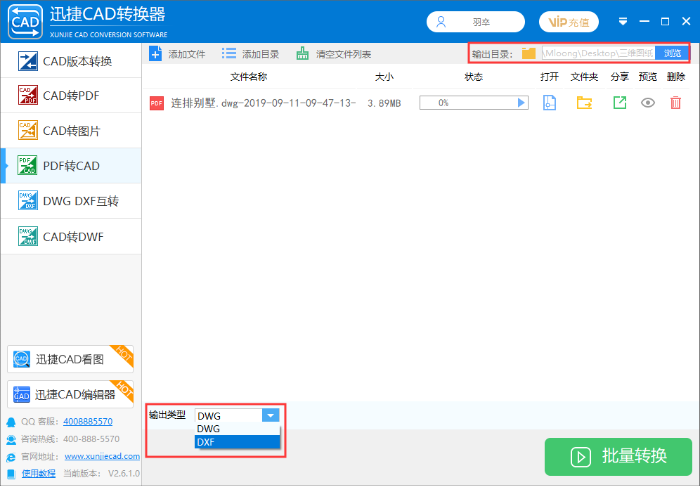Click the output directory folder icon
This screenshot has height=486, width=700.
coord(529,54)
